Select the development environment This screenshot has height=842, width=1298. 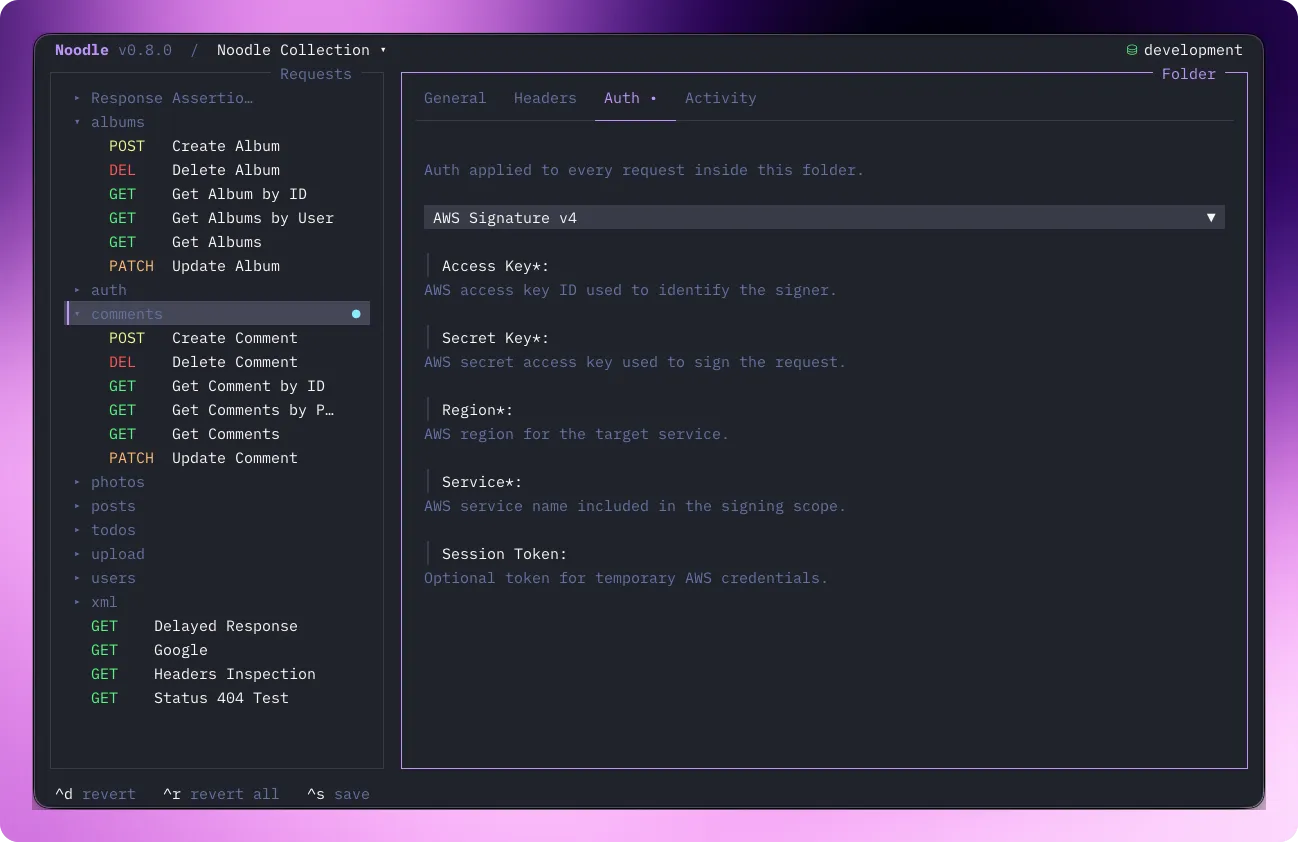click(x=1184, y=50)
